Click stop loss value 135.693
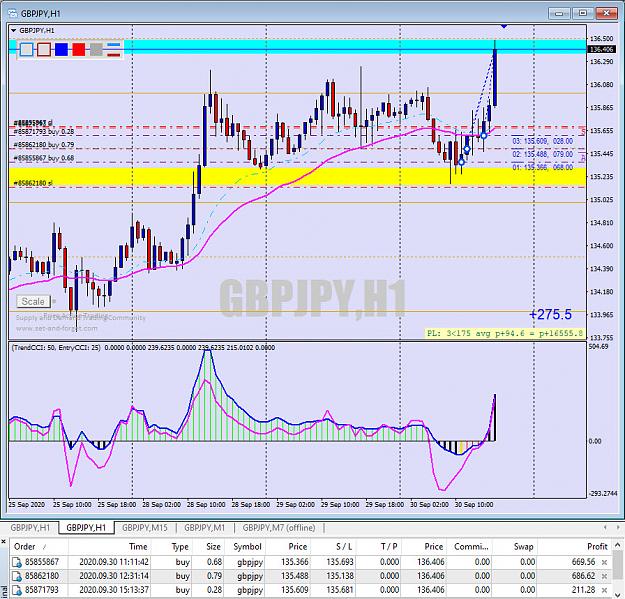The image size is (625, 599). coord(340,562)
